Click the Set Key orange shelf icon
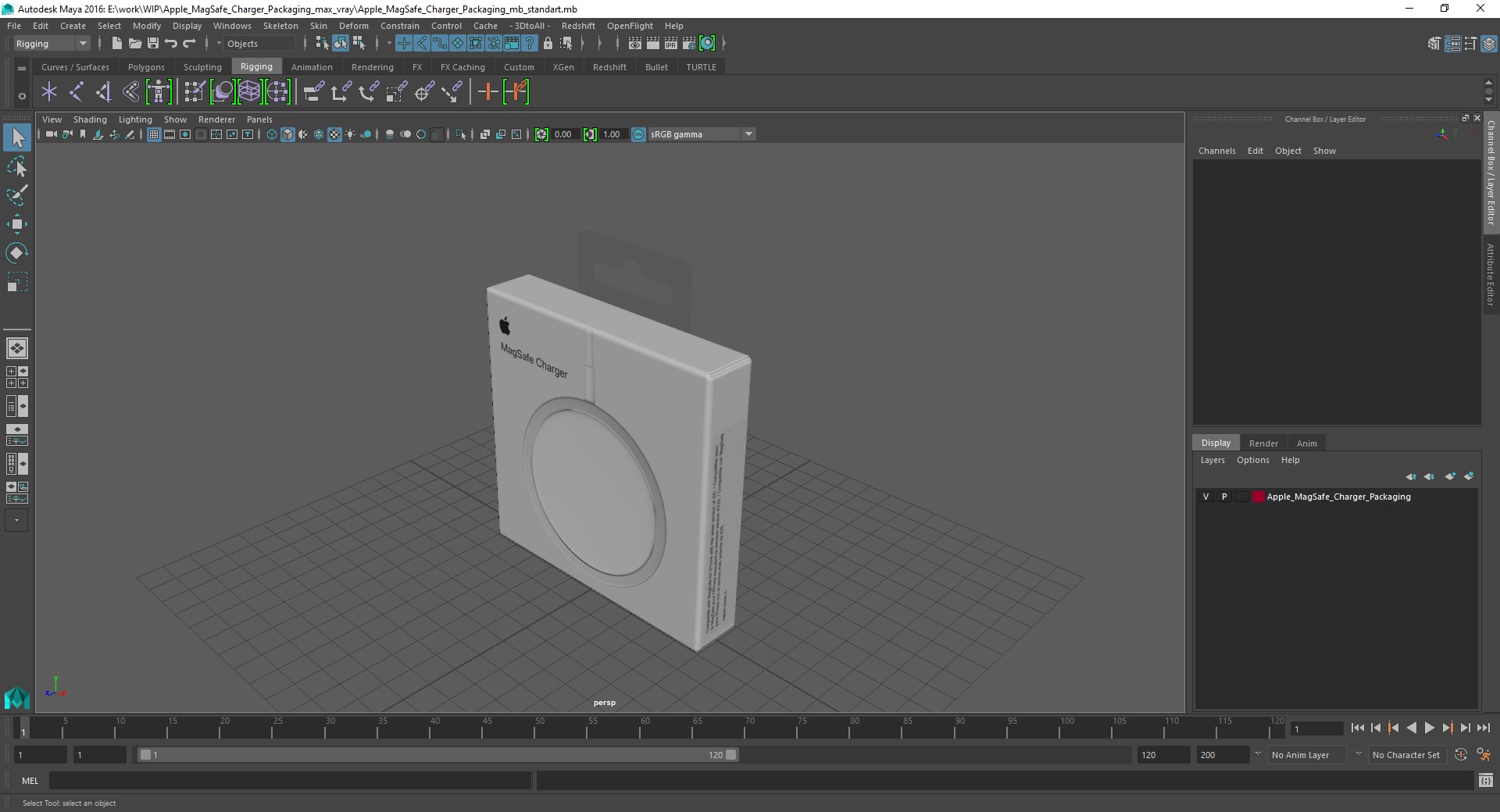 (x=487, y=92)
